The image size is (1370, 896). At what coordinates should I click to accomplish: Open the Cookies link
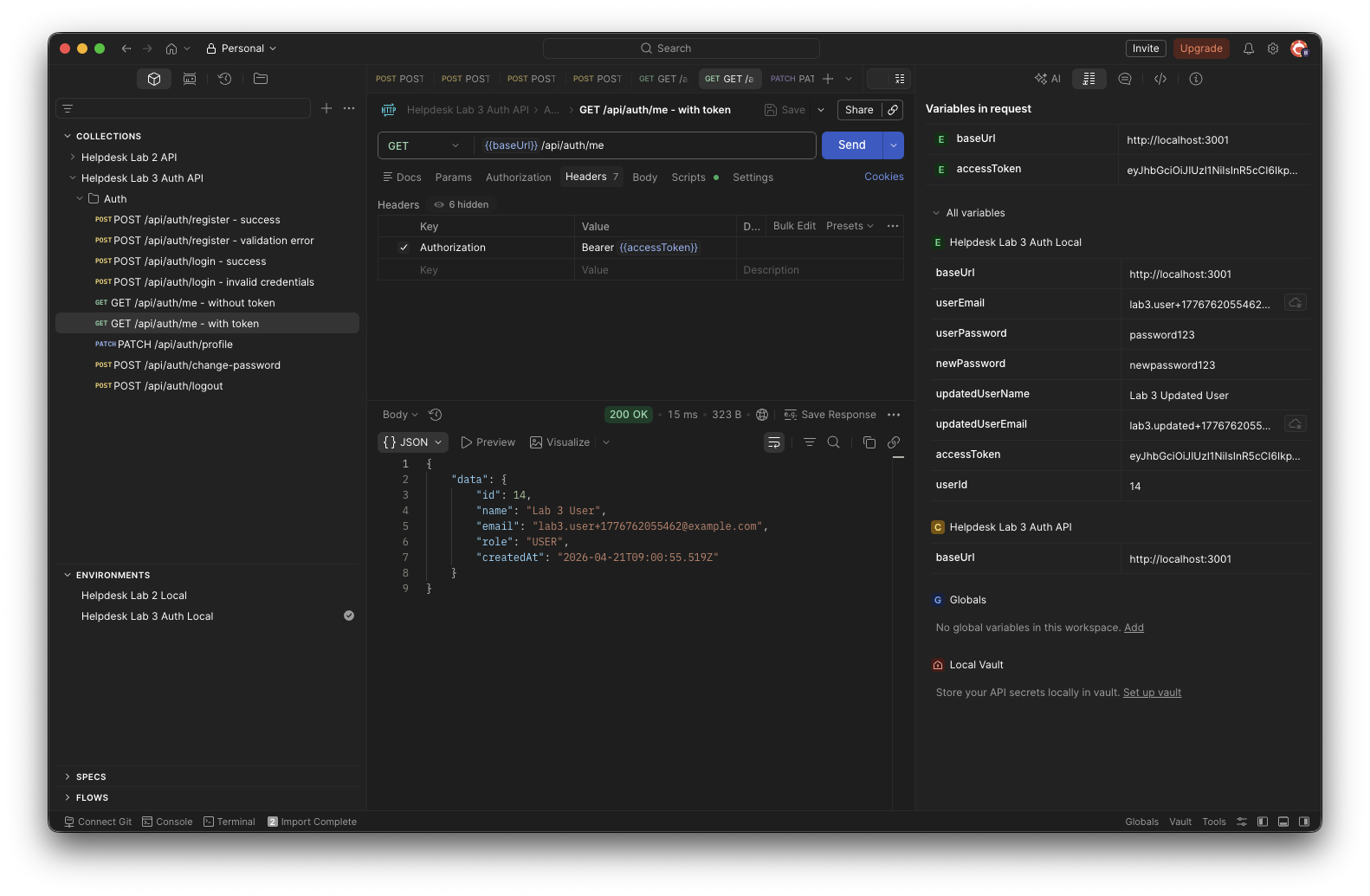click(x=884, y=177)
